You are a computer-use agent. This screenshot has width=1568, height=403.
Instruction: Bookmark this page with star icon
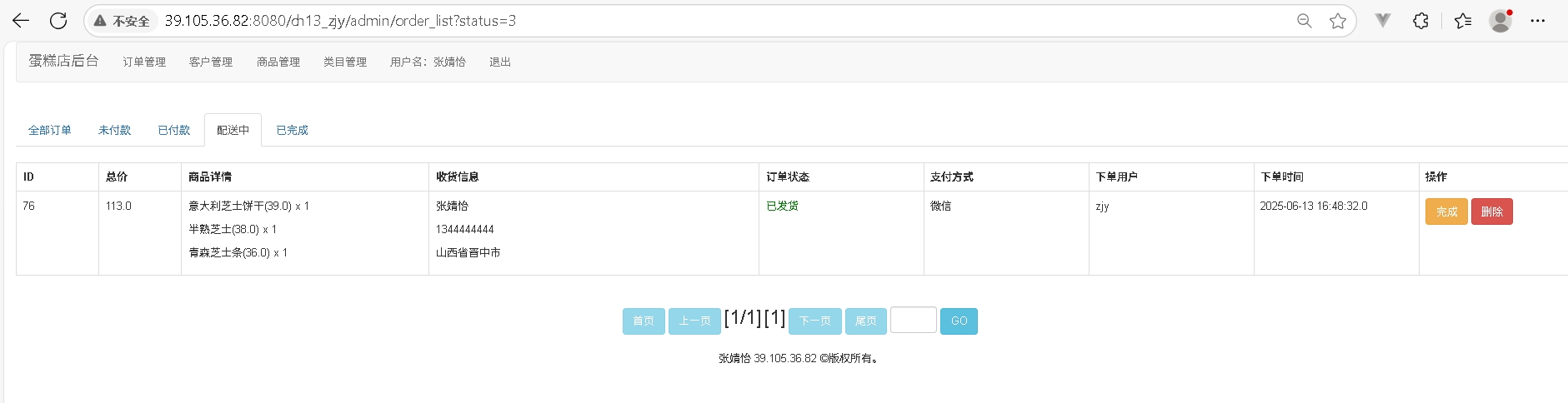click(x=1338, y=21)
